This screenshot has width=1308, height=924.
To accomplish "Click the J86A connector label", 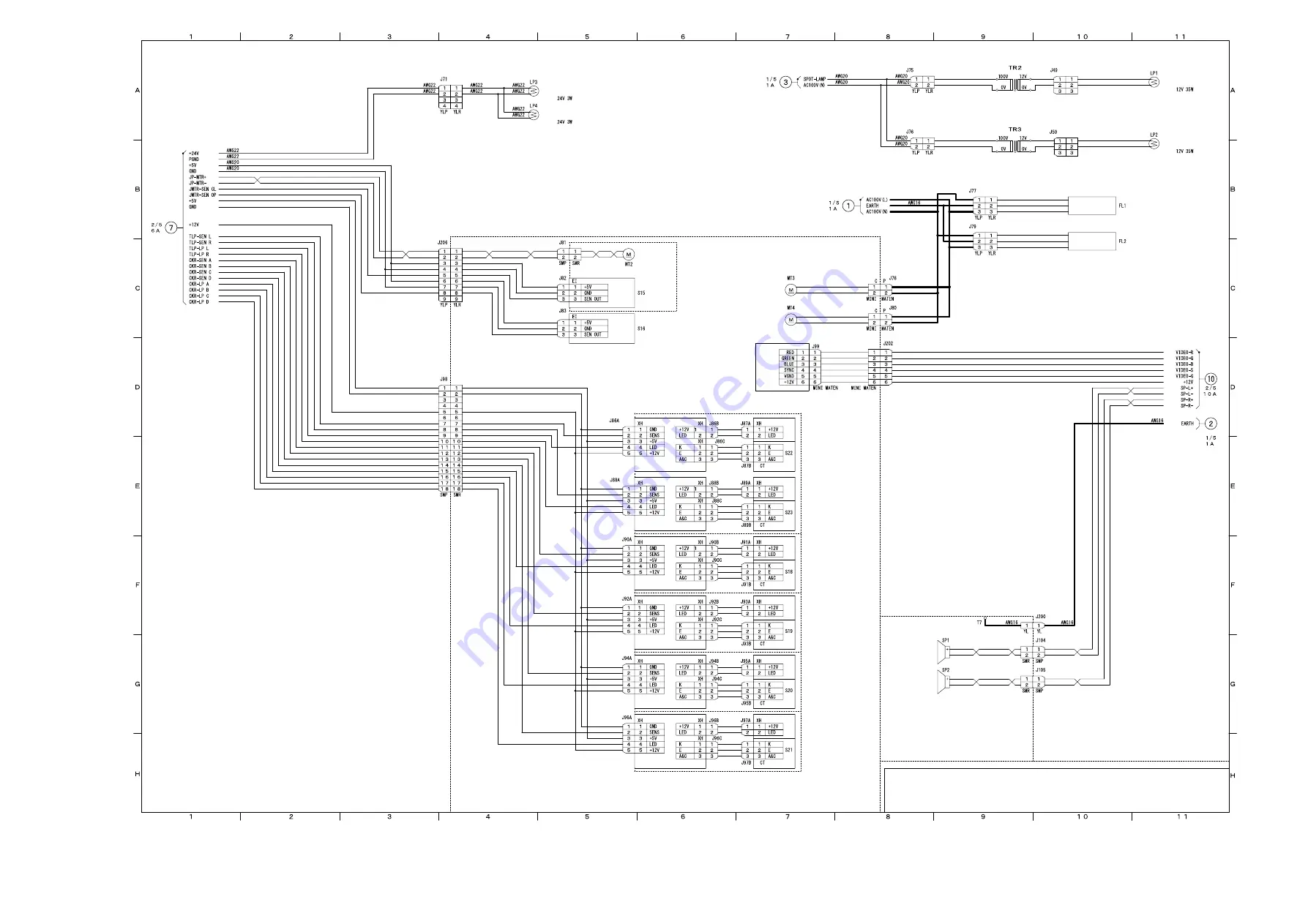I will pyautogui.click(x=615, y=421).
